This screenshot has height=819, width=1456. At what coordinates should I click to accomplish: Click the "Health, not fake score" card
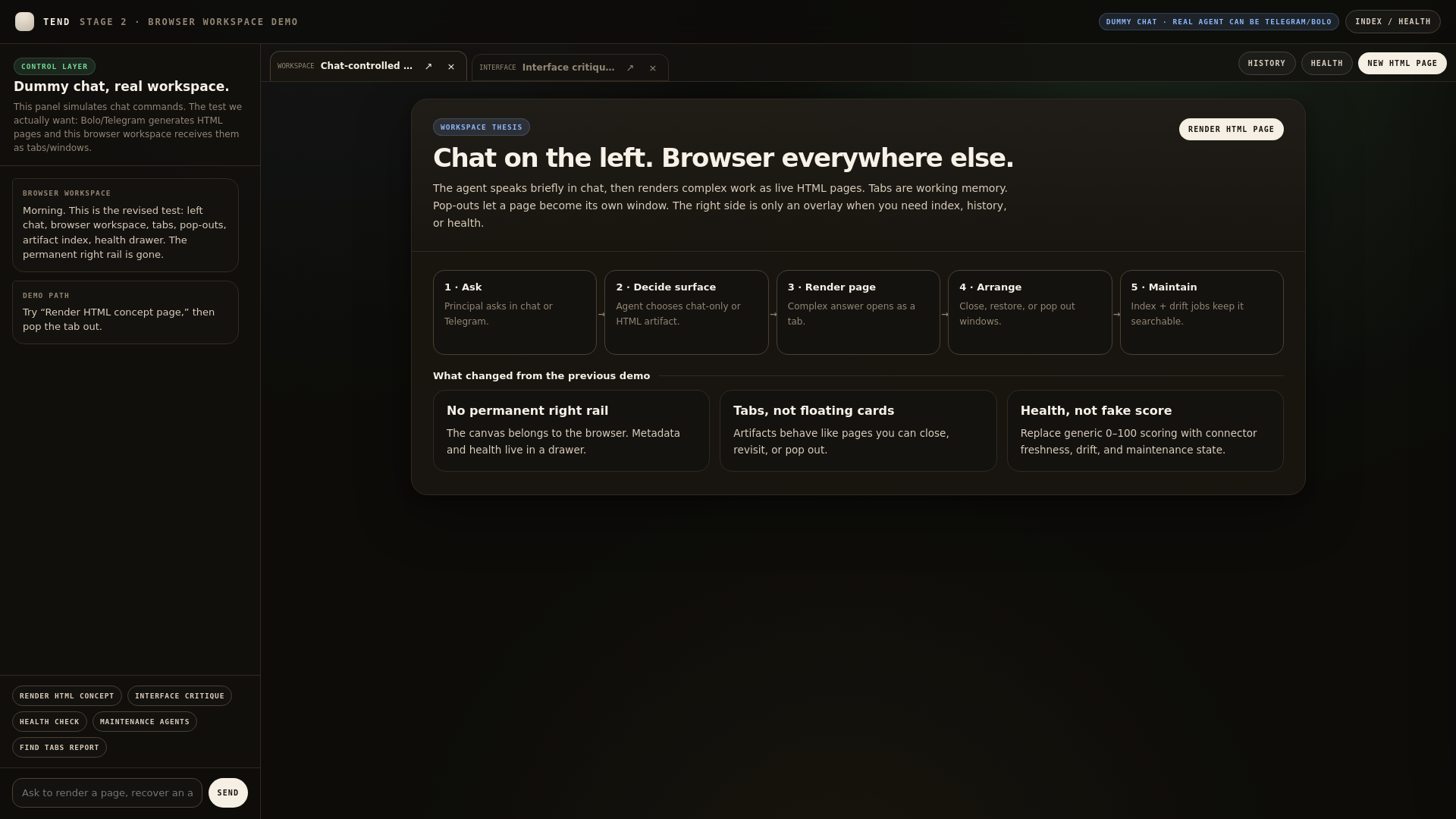[x=1145, y=431]
